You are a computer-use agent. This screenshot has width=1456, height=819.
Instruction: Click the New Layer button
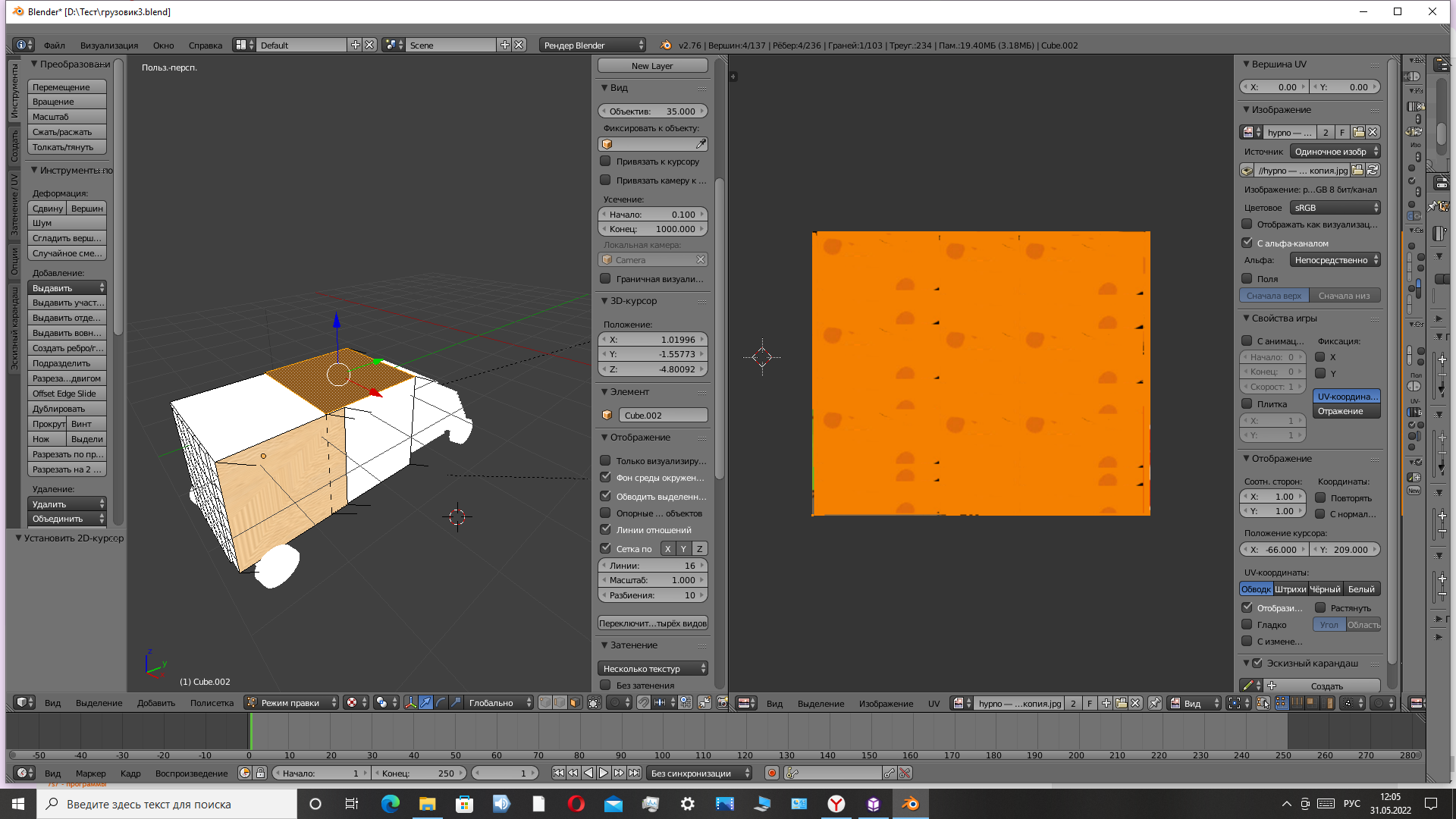(652, 66)
